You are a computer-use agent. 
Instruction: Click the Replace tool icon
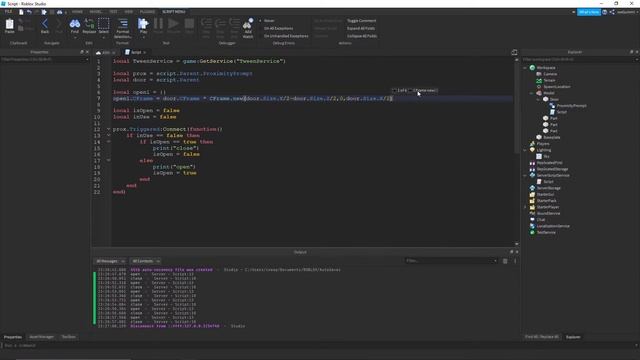point(89,25)
